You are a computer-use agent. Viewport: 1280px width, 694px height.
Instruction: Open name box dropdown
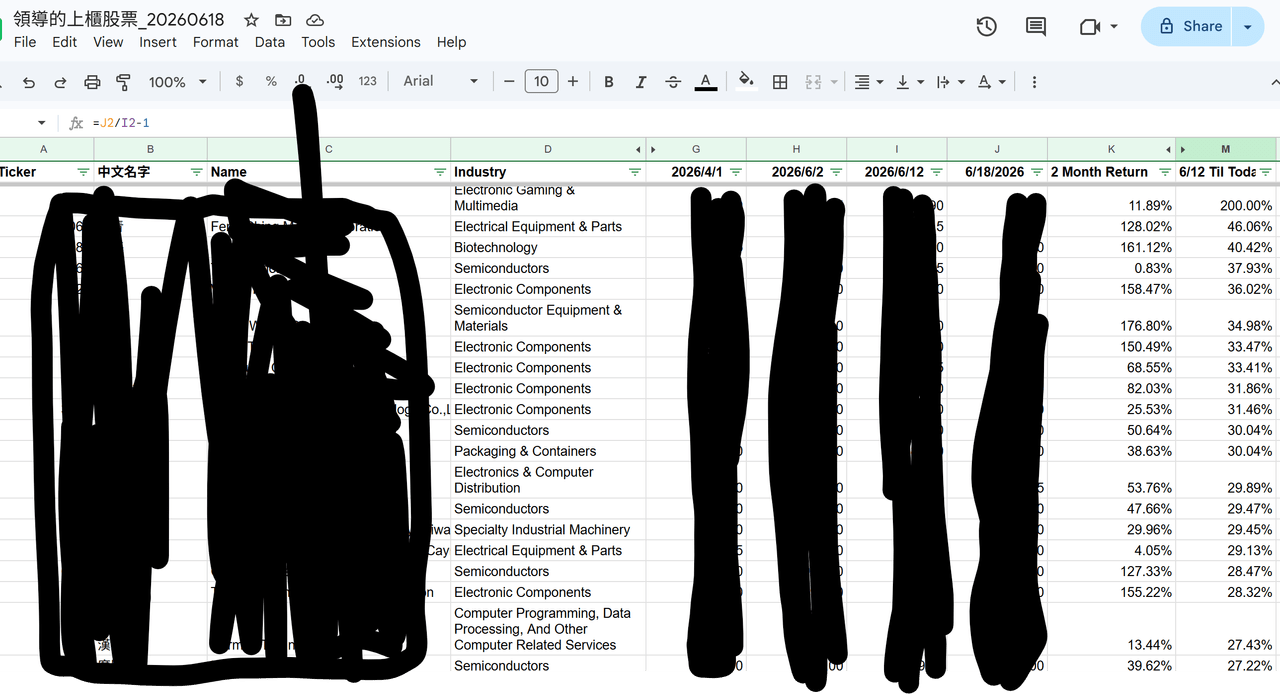coord(42,123)
